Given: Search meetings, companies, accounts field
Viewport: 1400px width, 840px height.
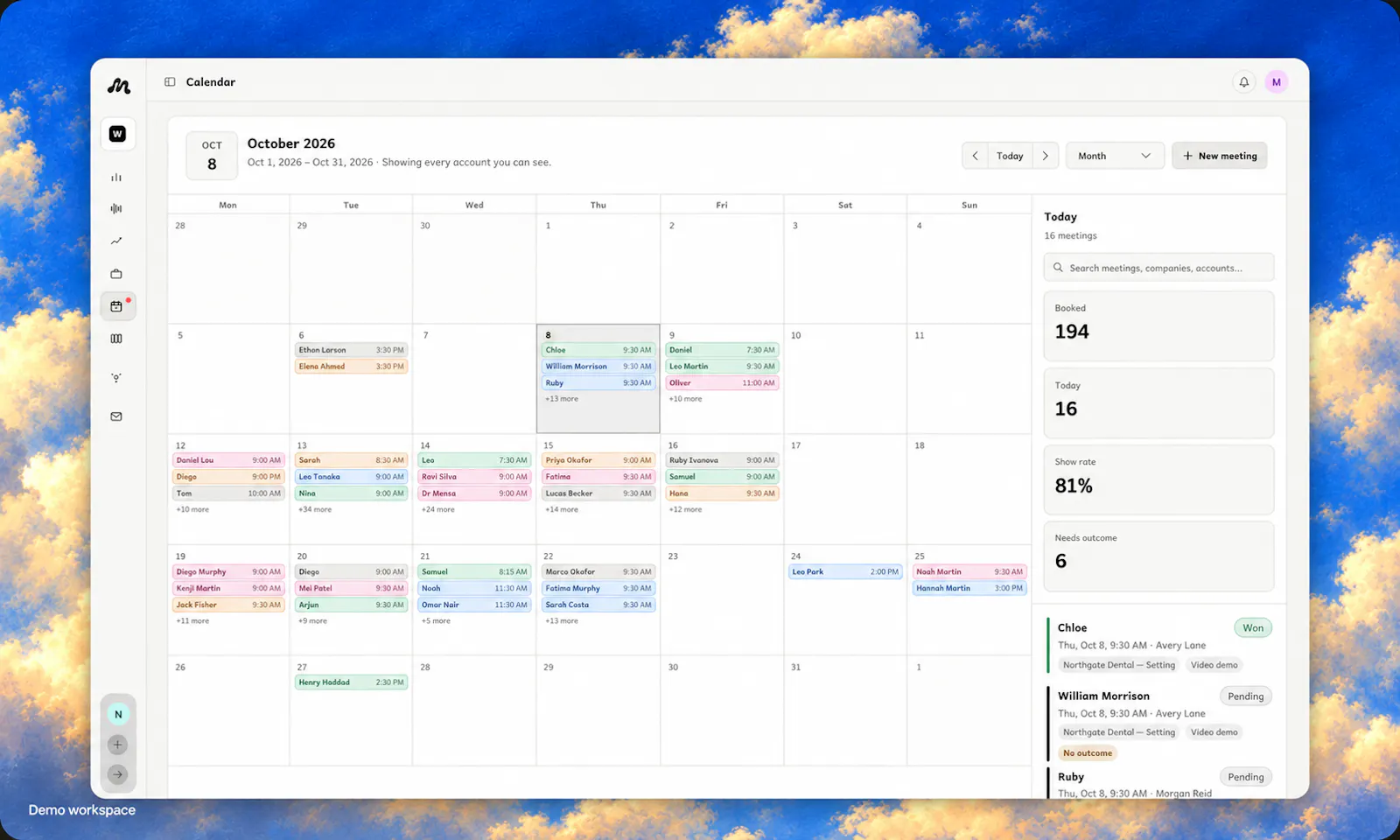Looking at the screenshot, I should point(1158,268).
